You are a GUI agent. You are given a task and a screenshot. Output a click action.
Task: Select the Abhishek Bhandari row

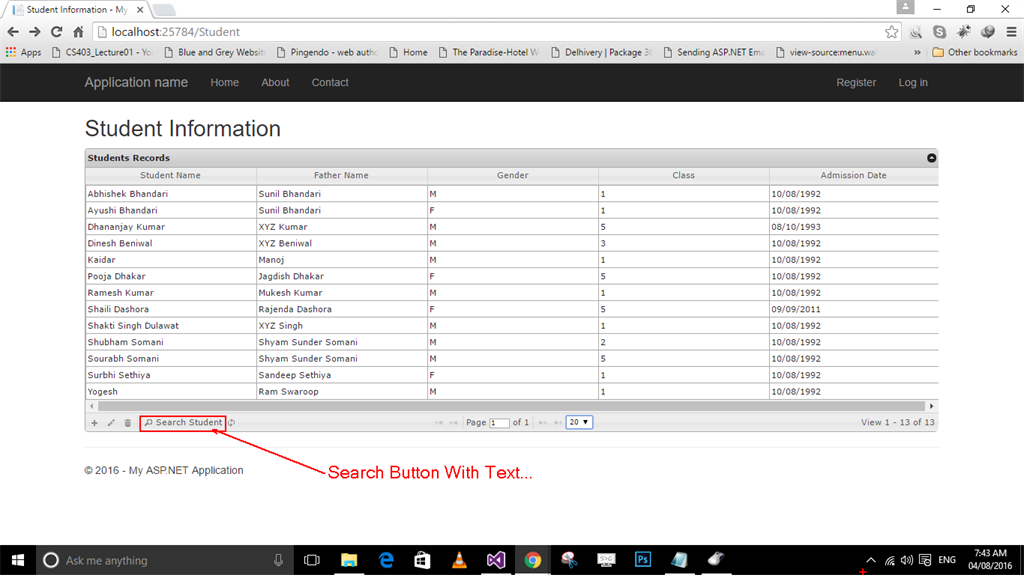pos(511,193)
